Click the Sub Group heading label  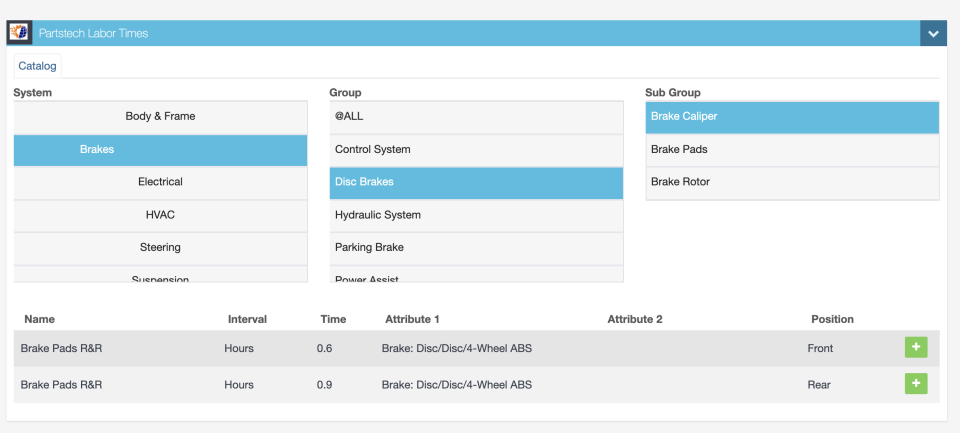point(673,92)
